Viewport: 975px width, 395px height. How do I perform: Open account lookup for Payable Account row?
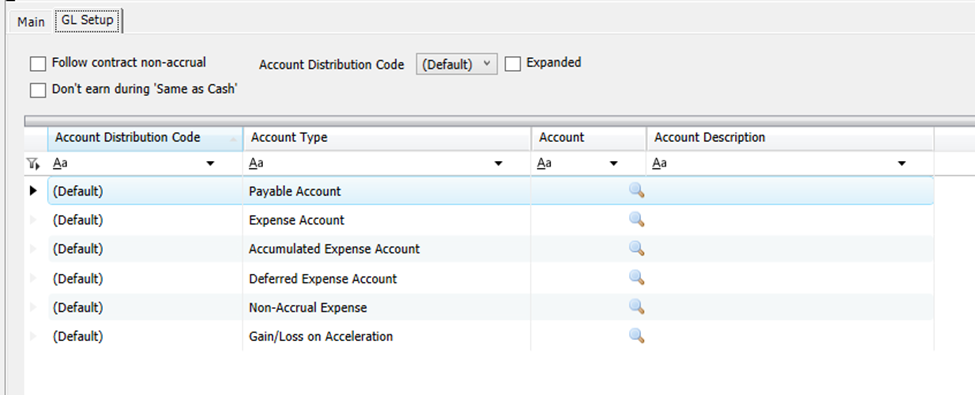636,190
